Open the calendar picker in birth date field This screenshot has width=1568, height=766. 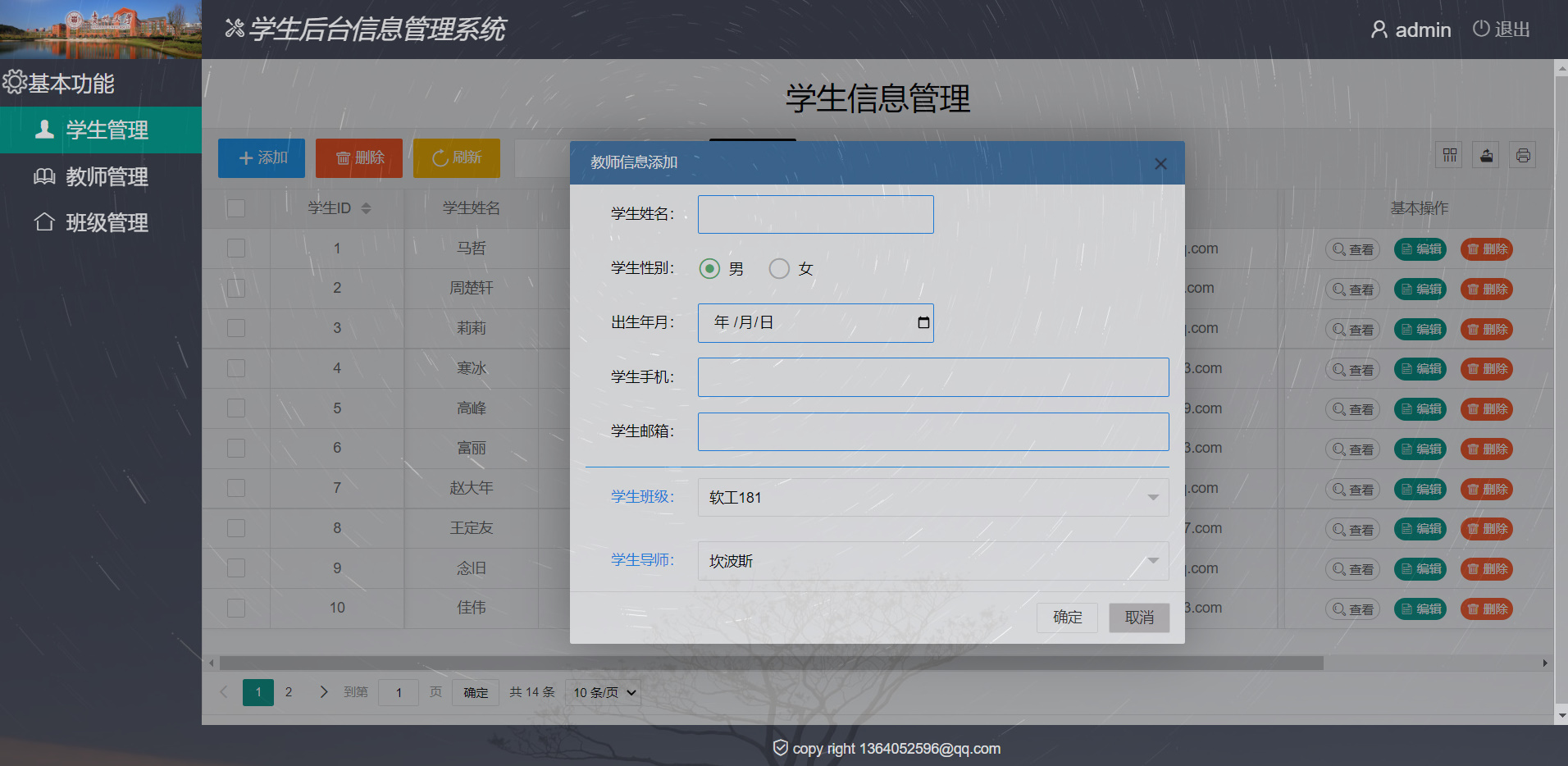[x=923, y=322]
